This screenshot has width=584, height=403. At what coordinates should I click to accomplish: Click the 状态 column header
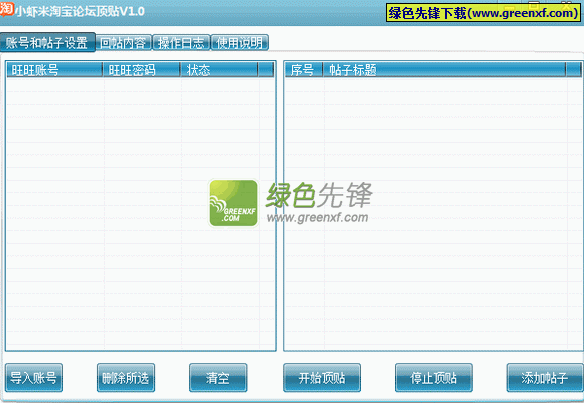(x=219, y=70)
